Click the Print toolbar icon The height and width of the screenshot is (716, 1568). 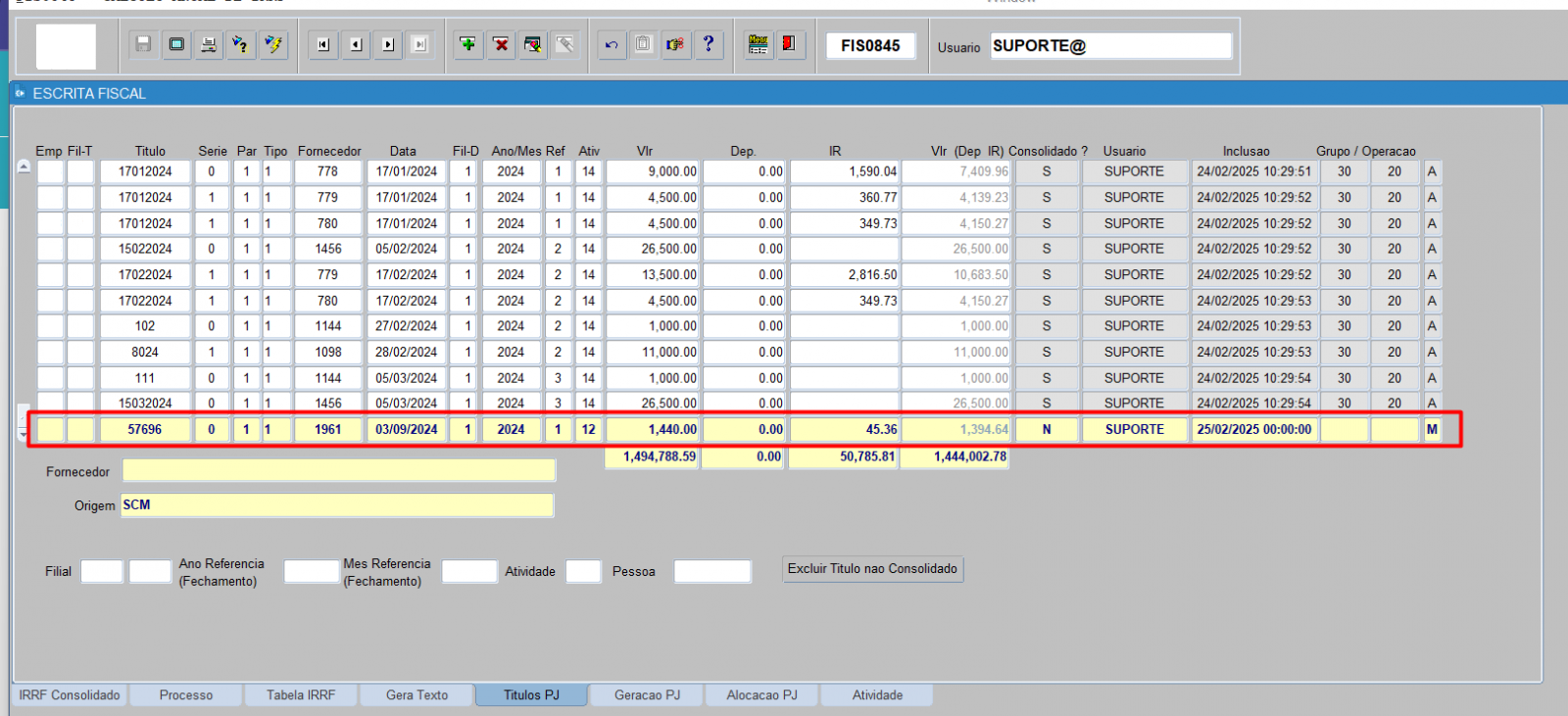pyautogui.click(x=208, y=45)
